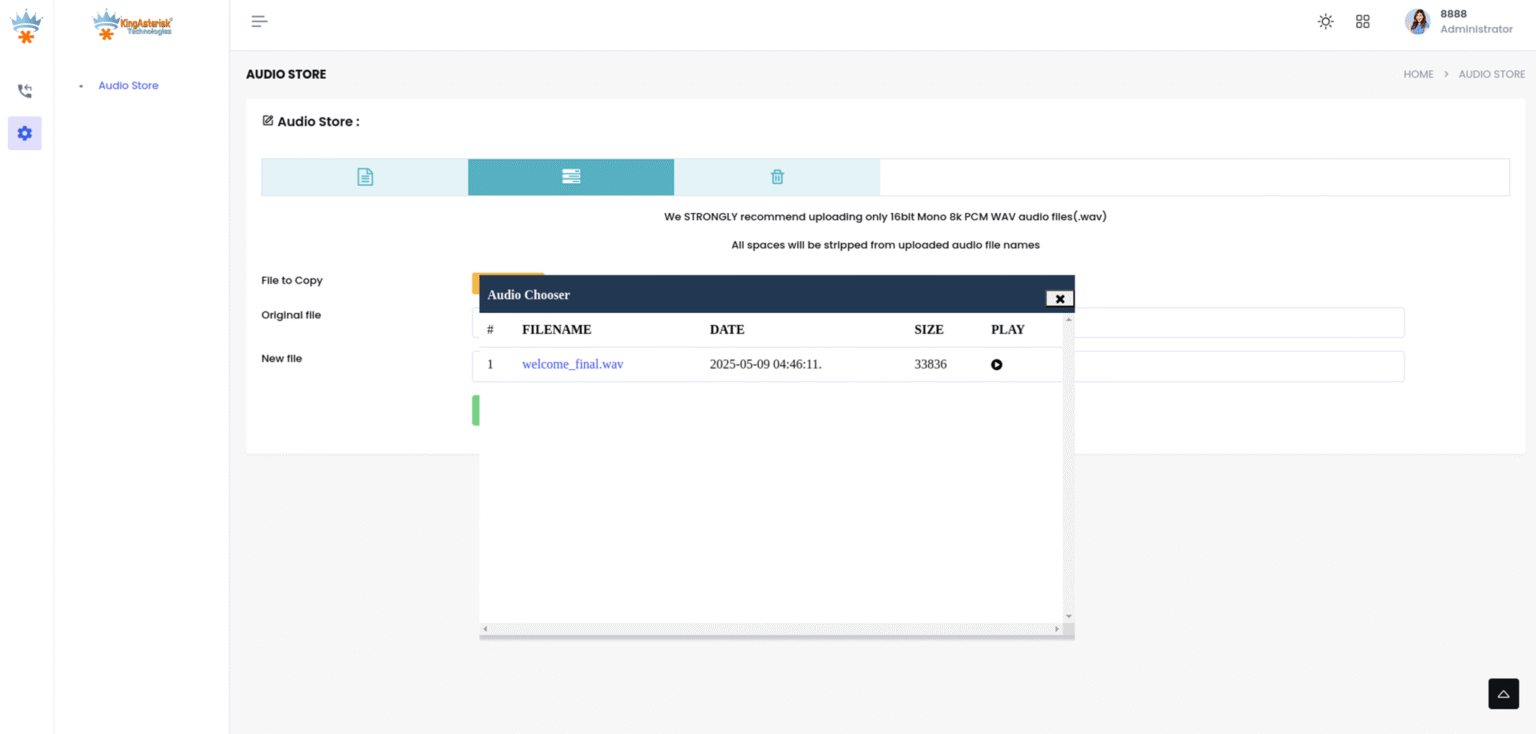Screen dimensions: 1536x734
Task: Open the Upload Audio tab icon
Action: [364, 176]
